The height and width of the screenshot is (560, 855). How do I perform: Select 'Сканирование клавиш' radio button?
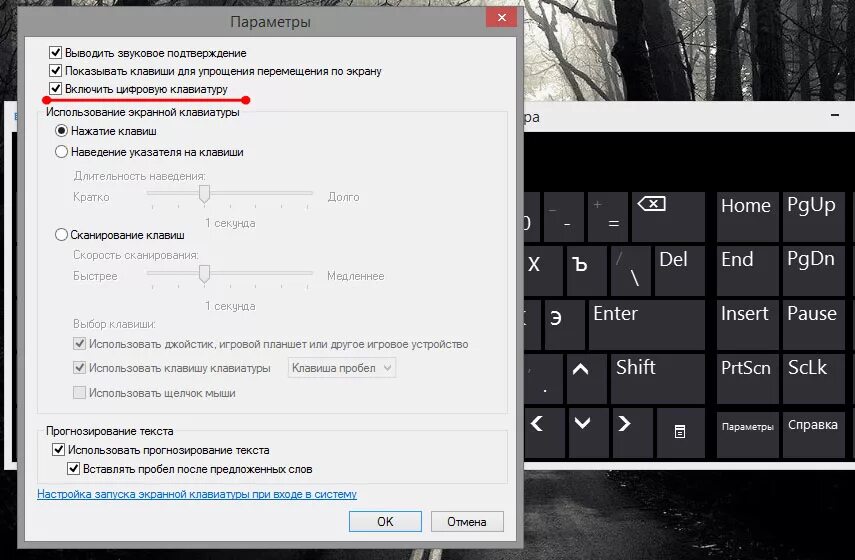pos(61,235)
